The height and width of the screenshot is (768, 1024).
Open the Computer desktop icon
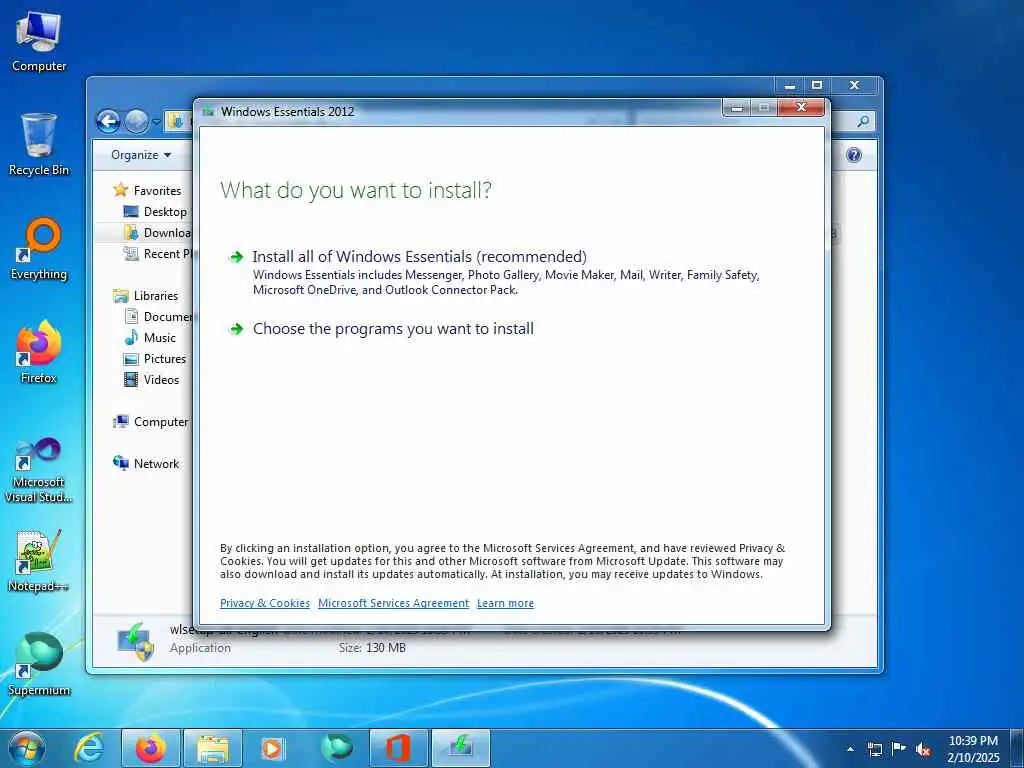[39, 42]
